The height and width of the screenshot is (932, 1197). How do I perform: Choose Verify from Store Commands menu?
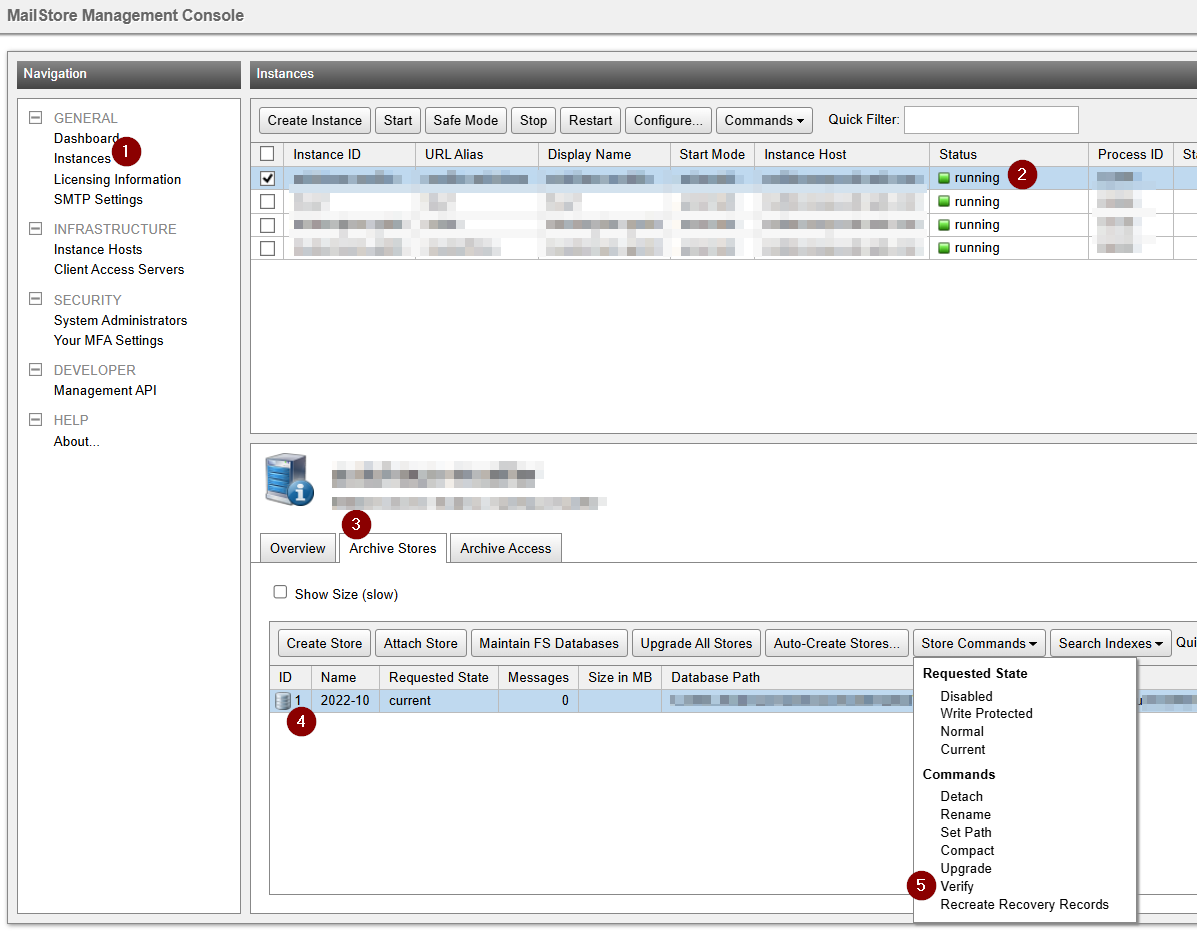tap(957, 887)
